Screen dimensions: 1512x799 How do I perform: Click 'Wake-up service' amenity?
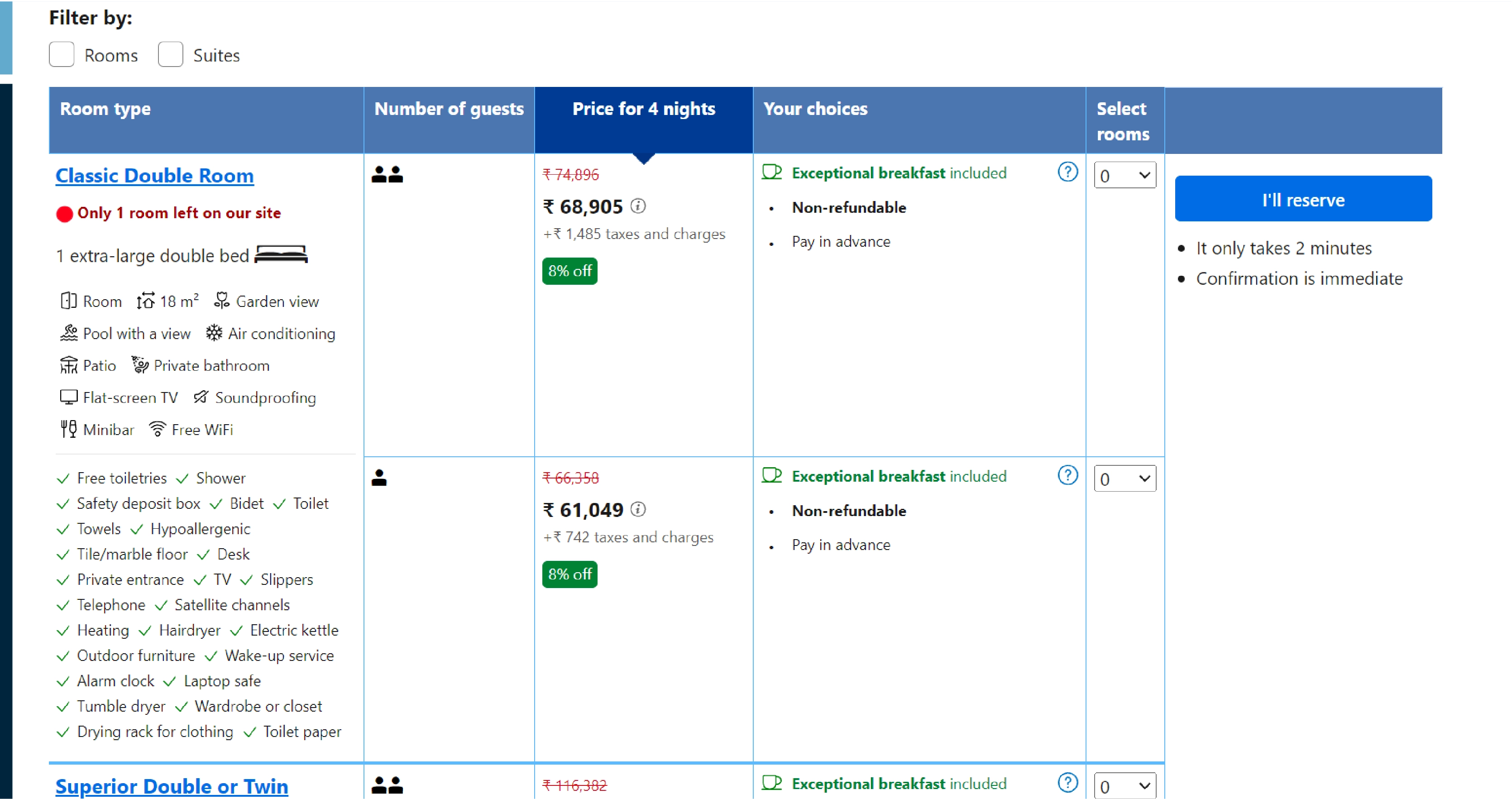pyautogui.click(x=279, y=656)
